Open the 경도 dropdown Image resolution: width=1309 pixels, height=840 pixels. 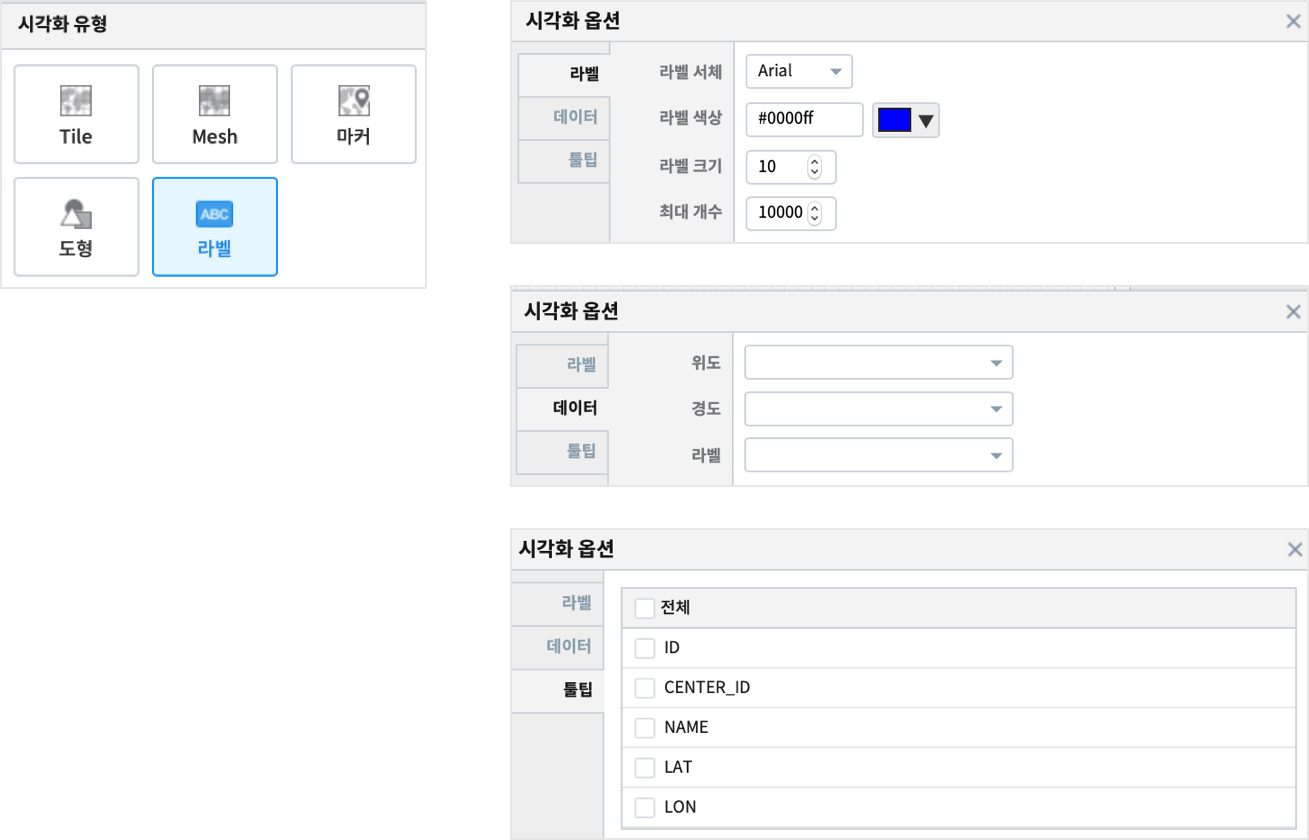pyautogui.click(x=879, y=409)
